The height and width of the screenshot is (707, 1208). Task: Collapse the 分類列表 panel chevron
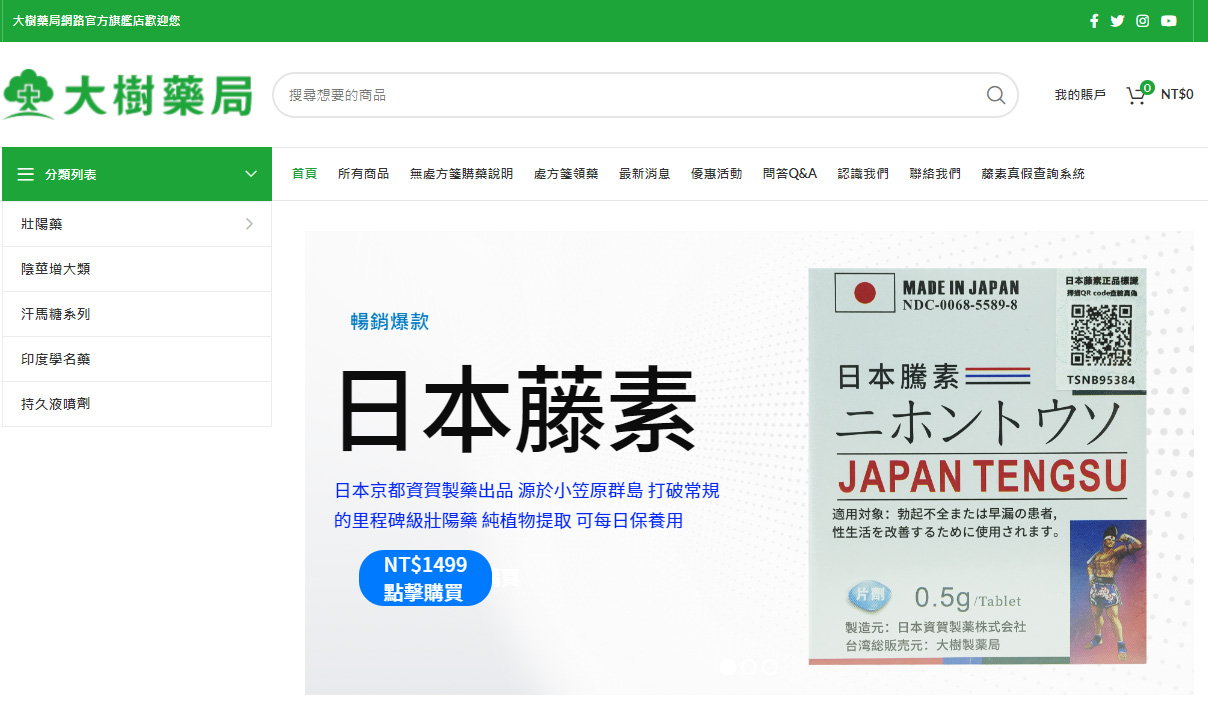[x=251, y=173]
